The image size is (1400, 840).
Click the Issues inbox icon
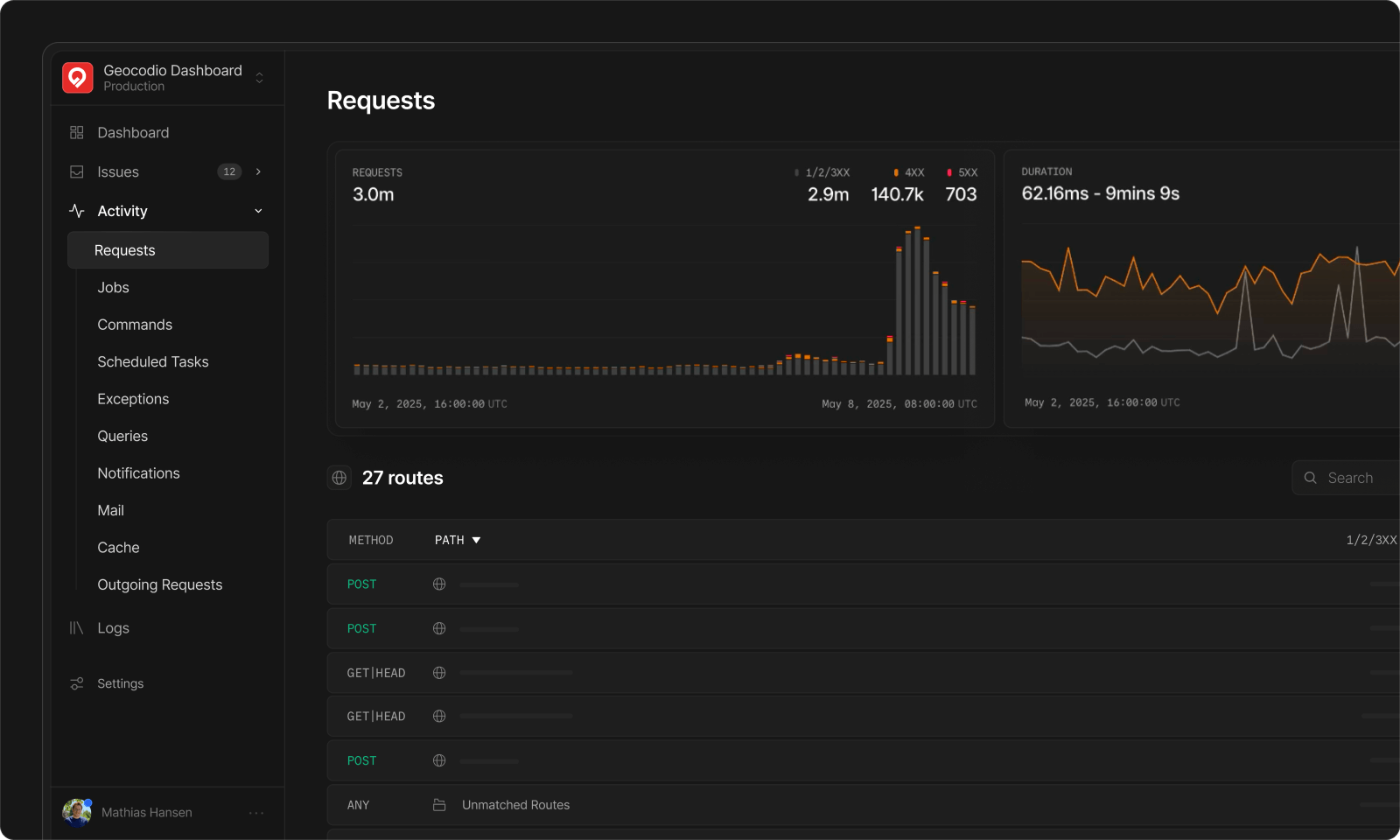pyautogui.click(x=77, y=172)
